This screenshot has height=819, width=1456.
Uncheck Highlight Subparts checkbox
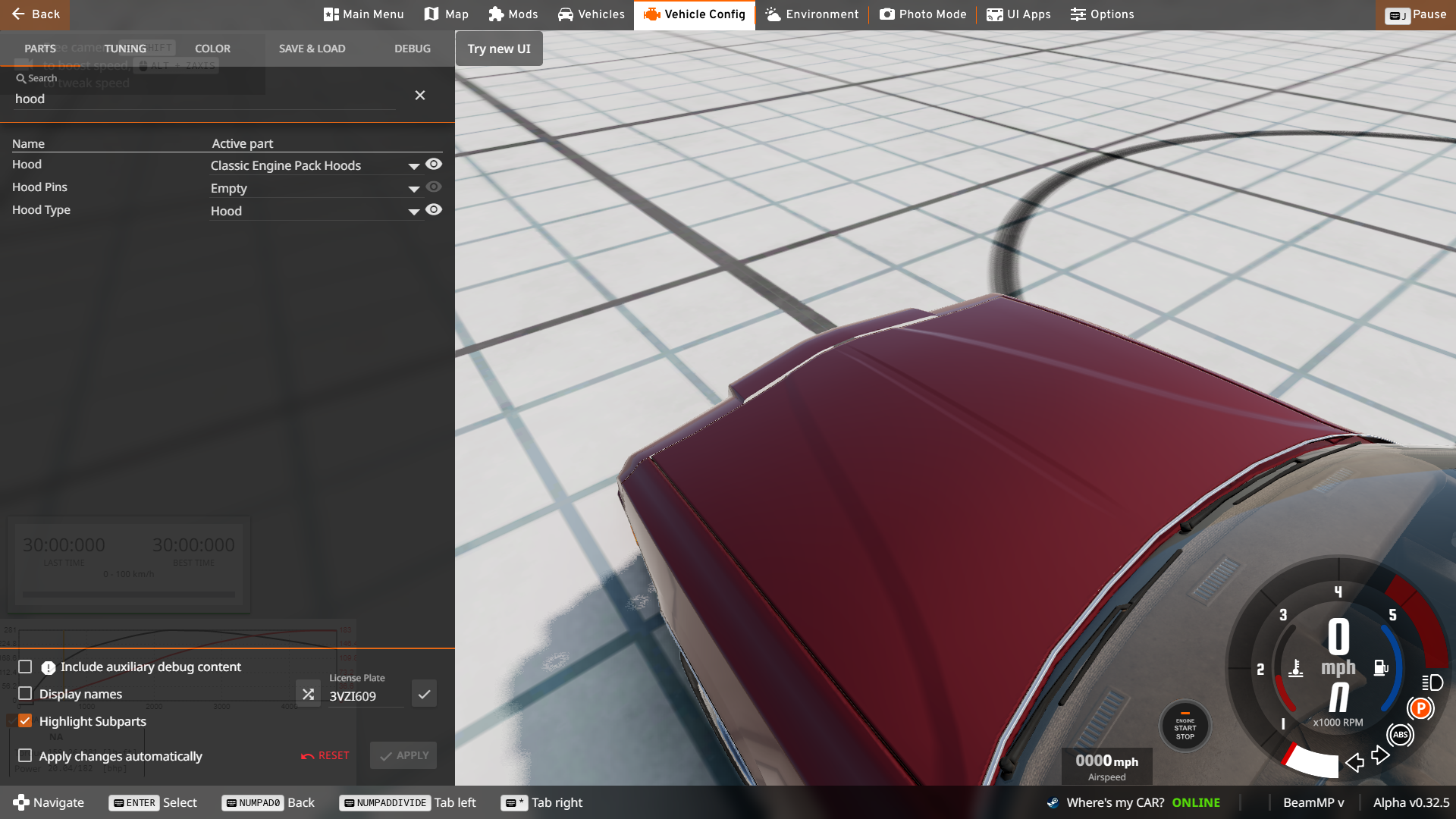25,721
